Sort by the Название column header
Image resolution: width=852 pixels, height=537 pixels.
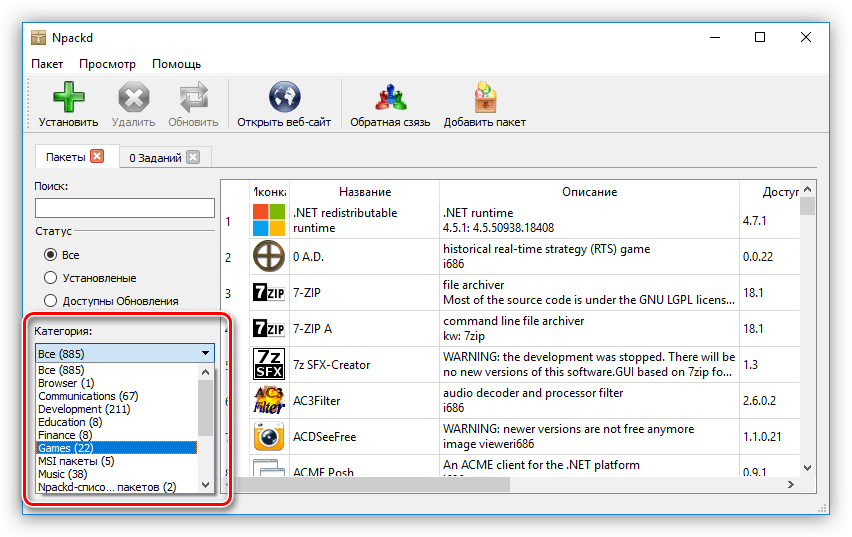tap(364, 192)
